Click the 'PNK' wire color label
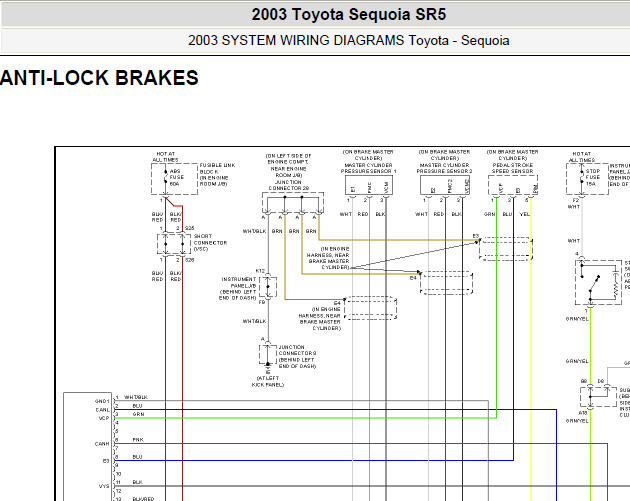The image size is (630, 501). pyautogui.click(x=138, y=440)
